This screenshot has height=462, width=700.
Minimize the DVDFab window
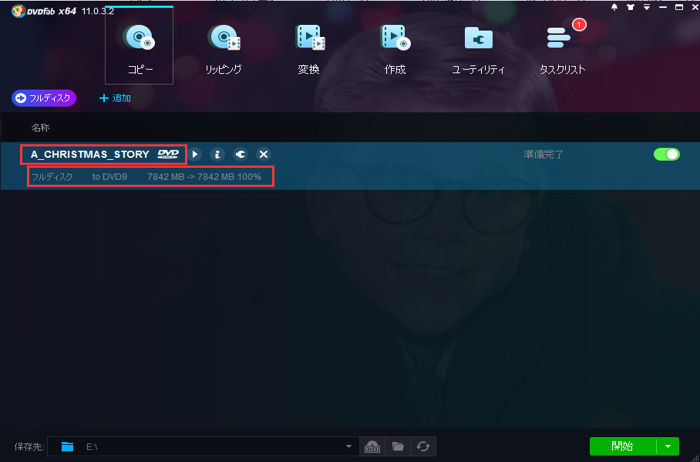click(x=663, y=7)
